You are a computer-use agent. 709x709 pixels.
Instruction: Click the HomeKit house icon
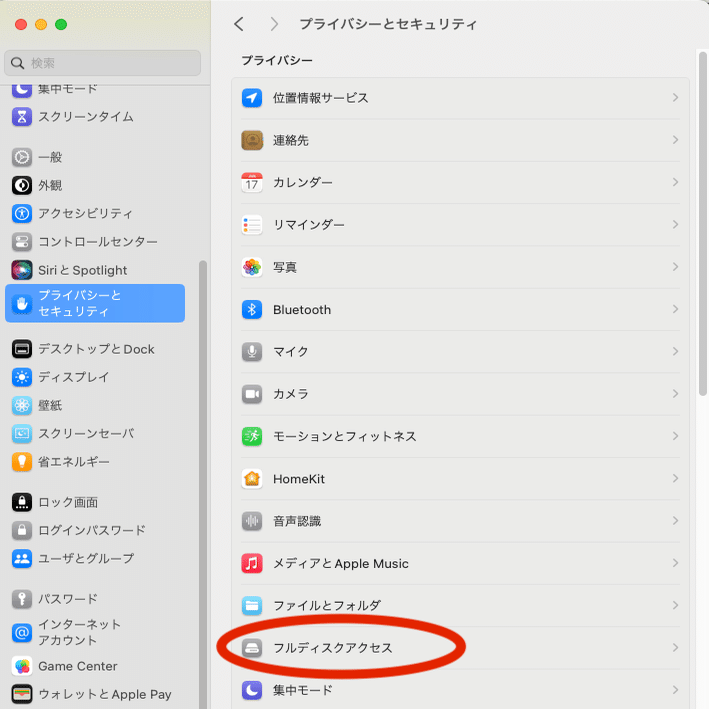point(252,479)
